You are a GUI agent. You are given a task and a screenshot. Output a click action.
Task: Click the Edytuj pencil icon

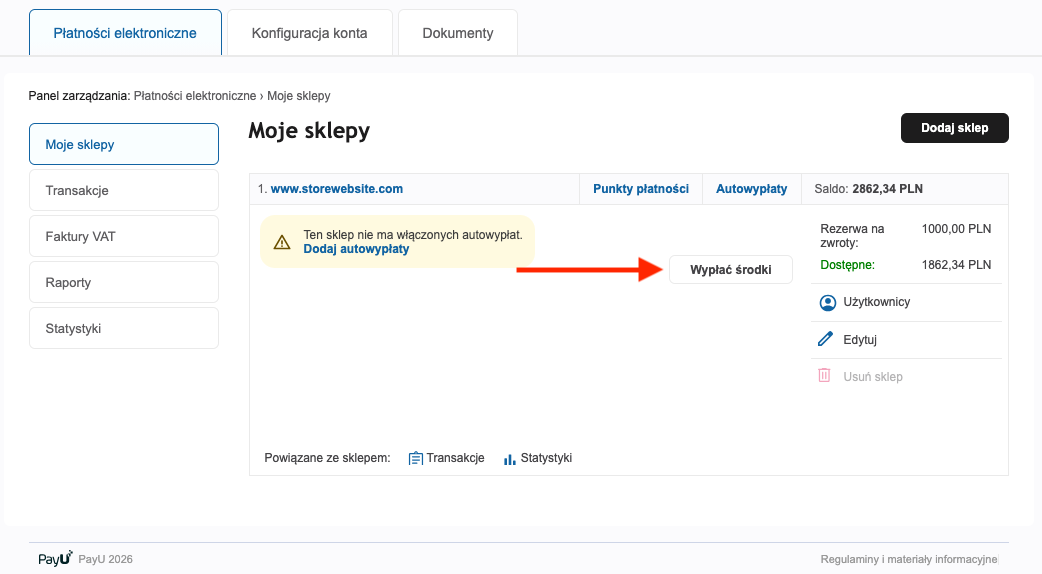click(825, 340)
